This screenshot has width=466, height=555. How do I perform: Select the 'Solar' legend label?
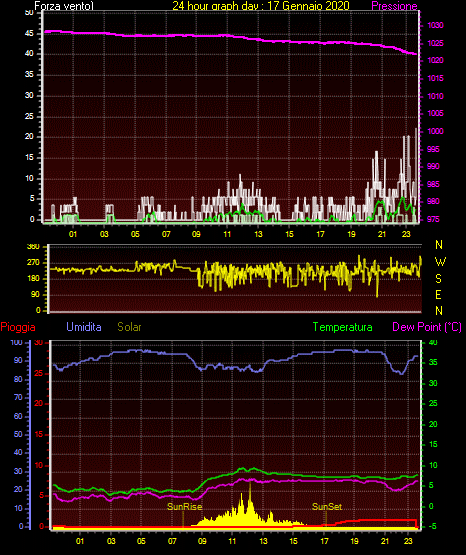point(130,327)
